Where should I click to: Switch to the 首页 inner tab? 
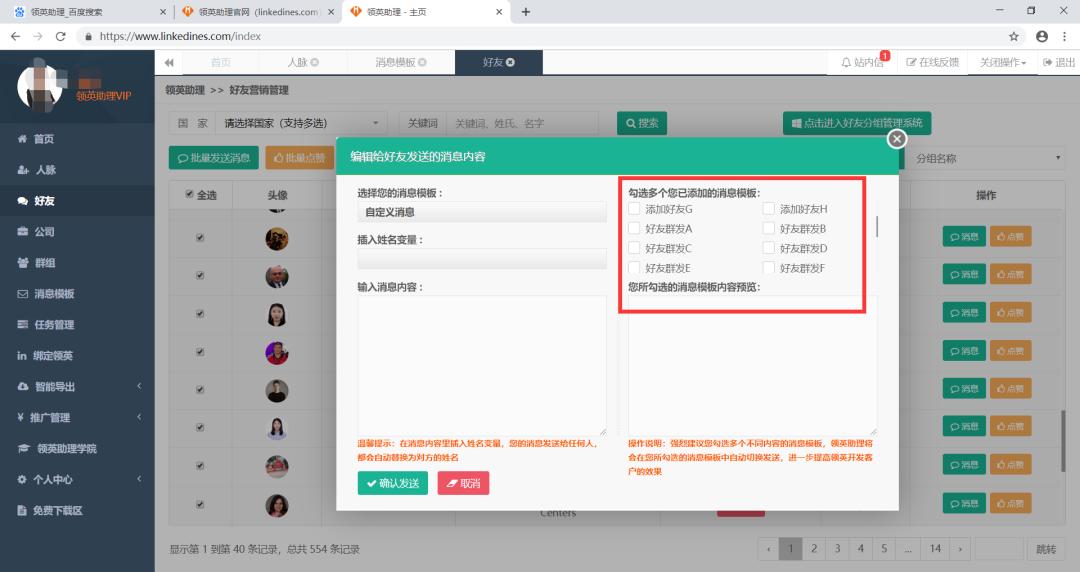(220, 63)
